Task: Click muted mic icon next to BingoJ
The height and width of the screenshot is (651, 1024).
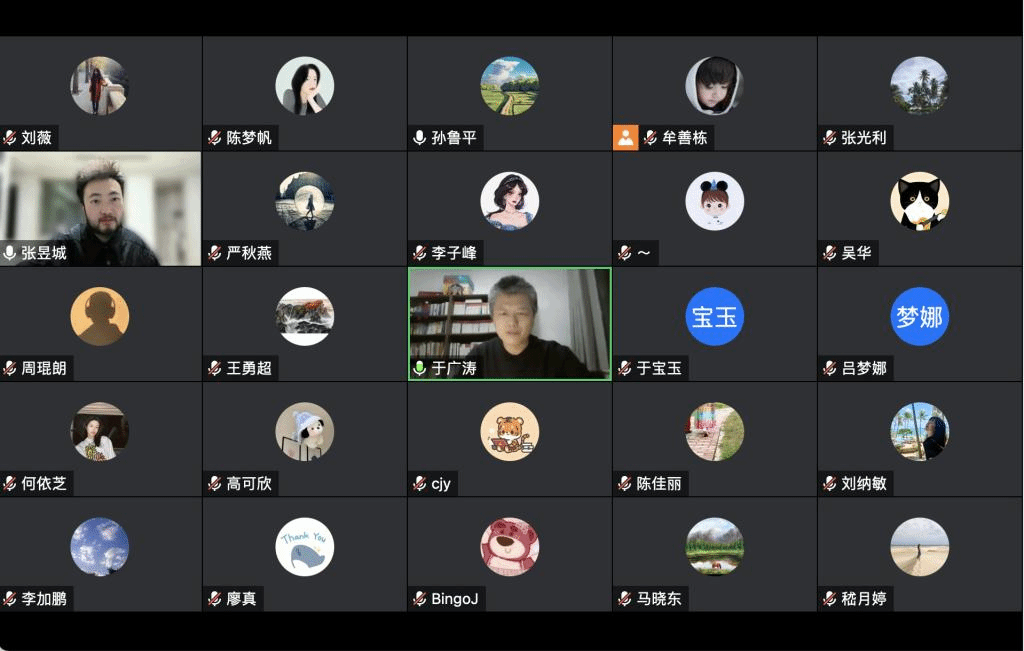Action: tap(420, 599)
